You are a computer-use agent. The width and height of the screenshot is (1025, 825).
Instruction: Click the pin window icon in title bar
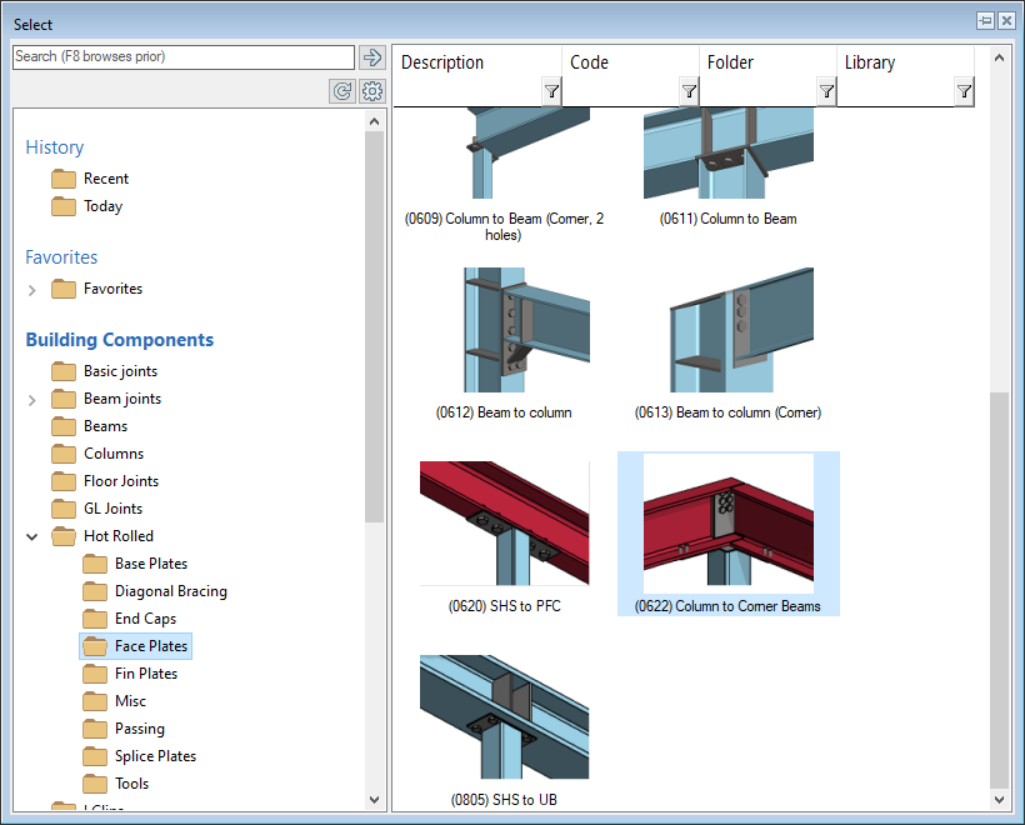(x=985, y=21)
